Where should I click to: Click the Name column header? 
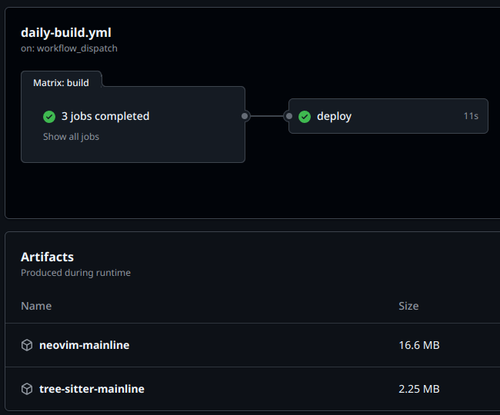(36, 306)
